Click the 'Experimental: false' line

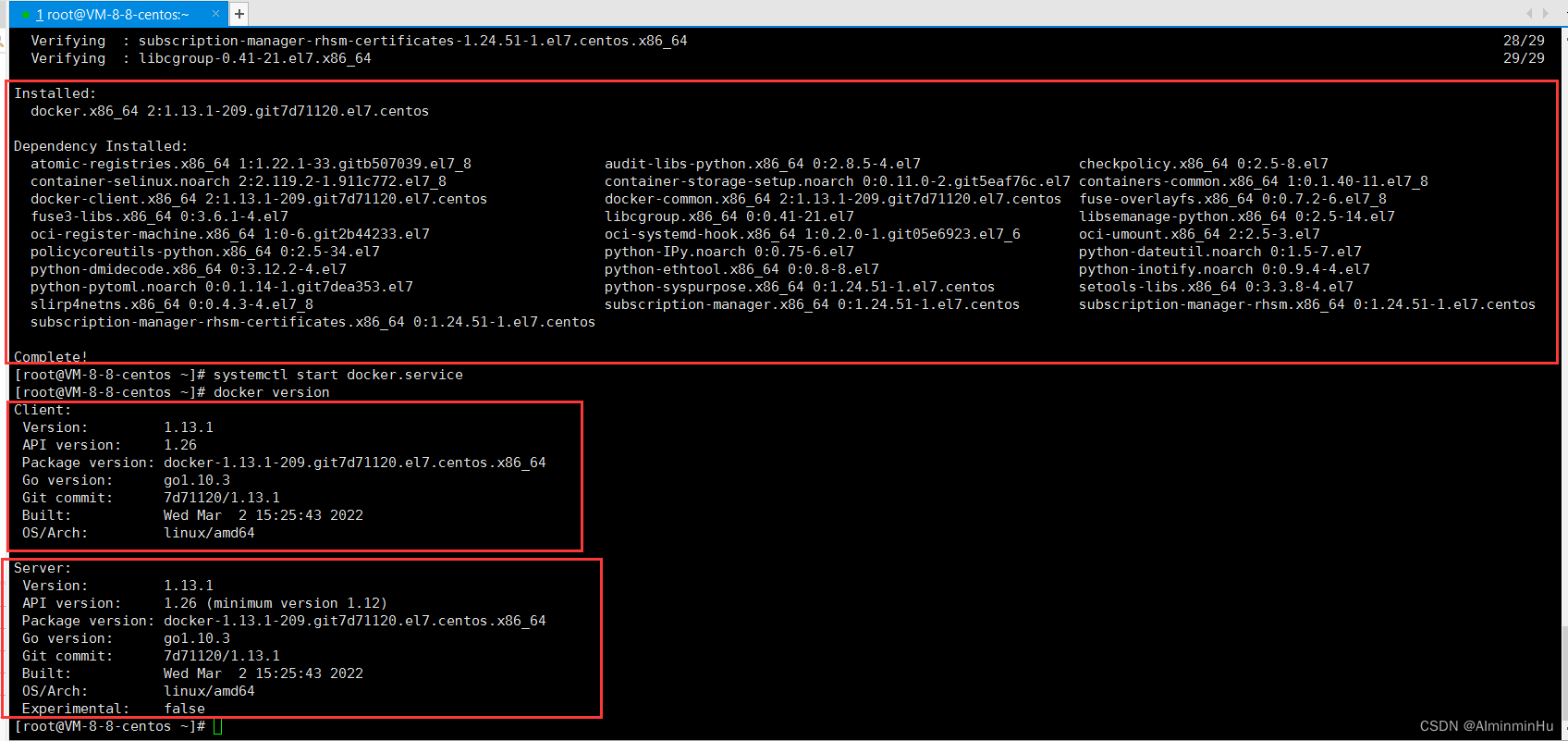pyautogui.click(x=114, y=709)
